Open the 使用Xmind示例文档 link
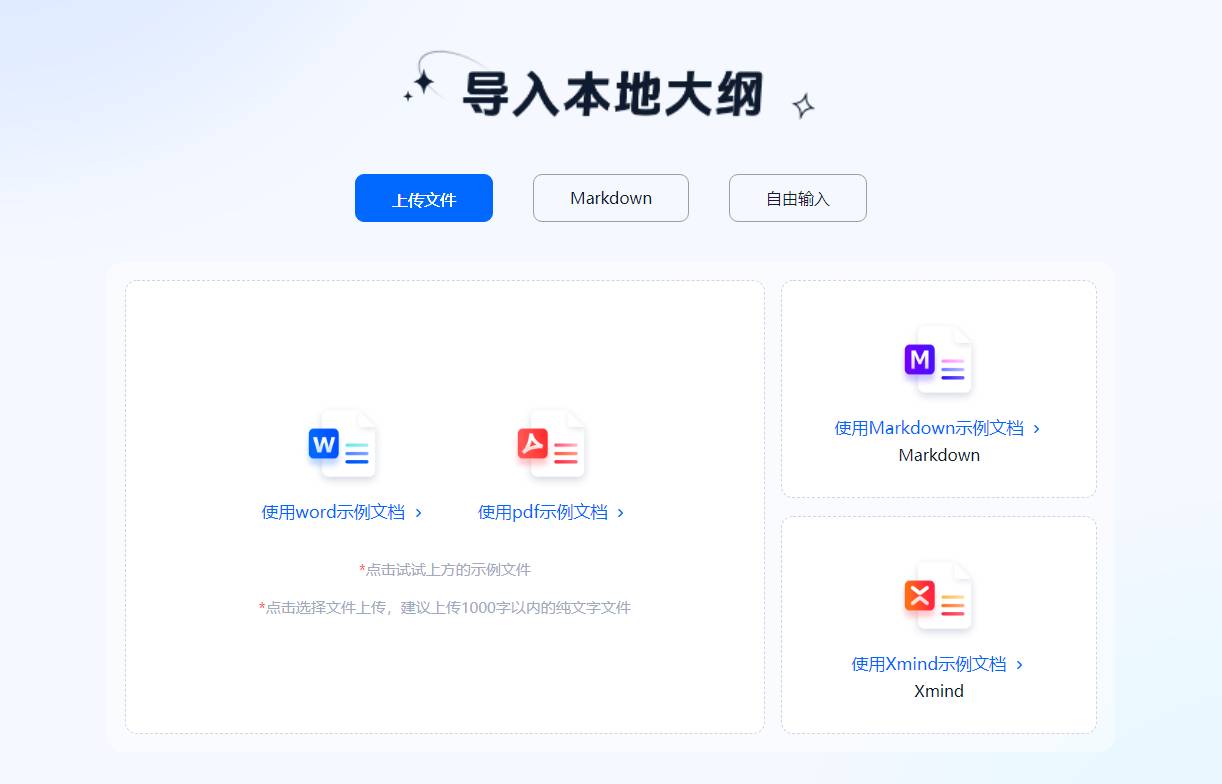 pos(929,664)
